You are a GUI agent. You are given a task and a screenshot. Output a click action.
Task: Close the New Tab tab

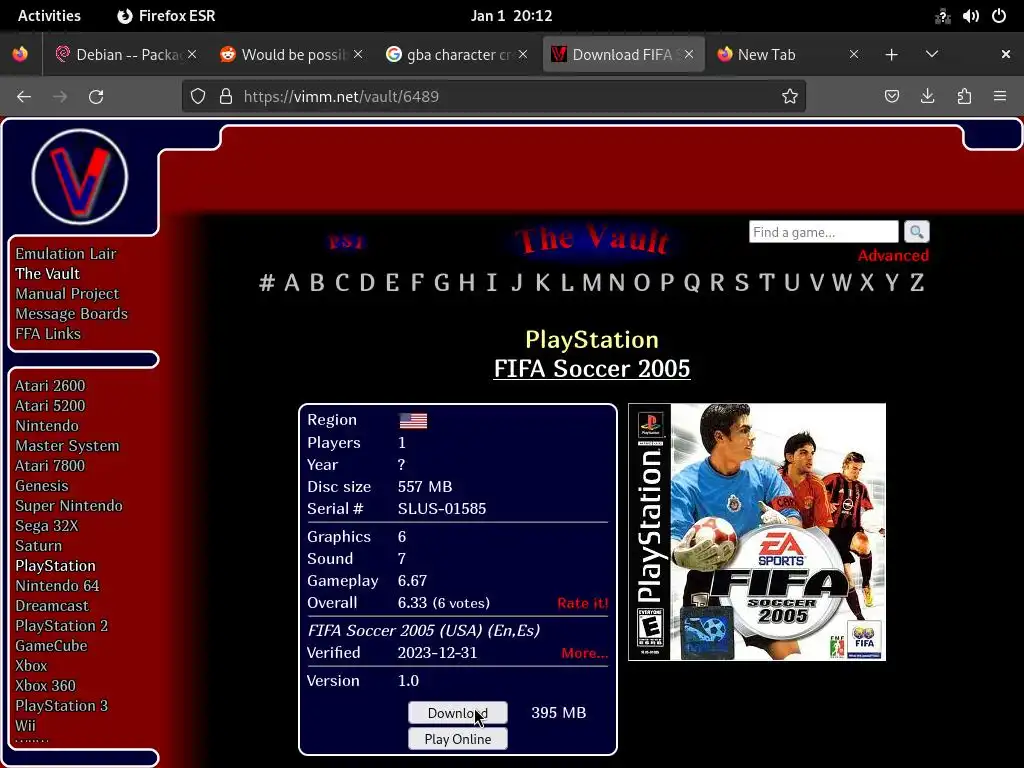coord(854,54)
